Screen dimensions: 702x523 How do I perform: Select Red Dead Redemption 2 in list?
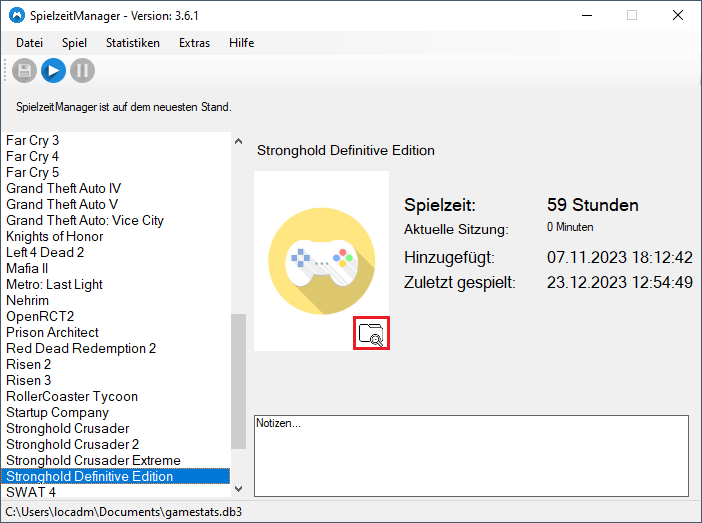[81, 348]
